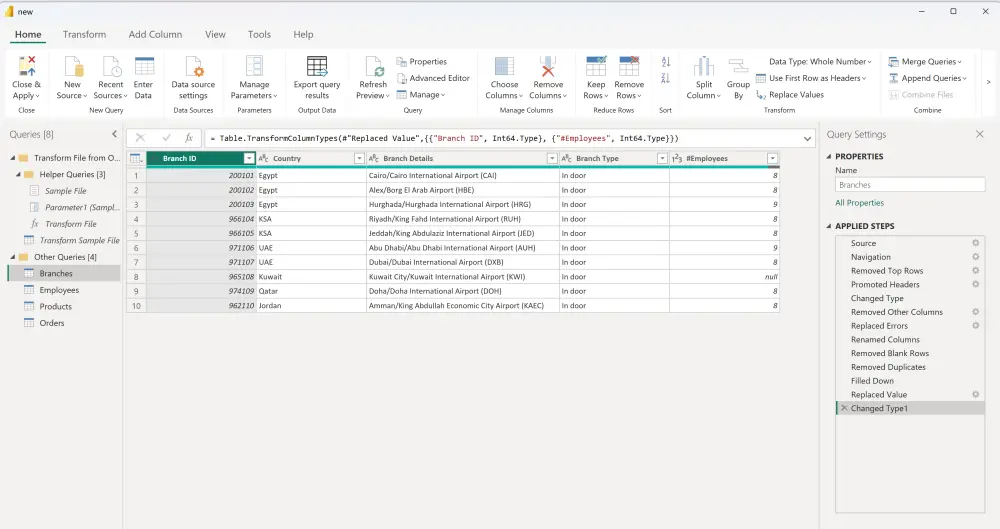1000x529 pixels.
Task: Click the Refresh Preview icon
Action: coord(374,66)
